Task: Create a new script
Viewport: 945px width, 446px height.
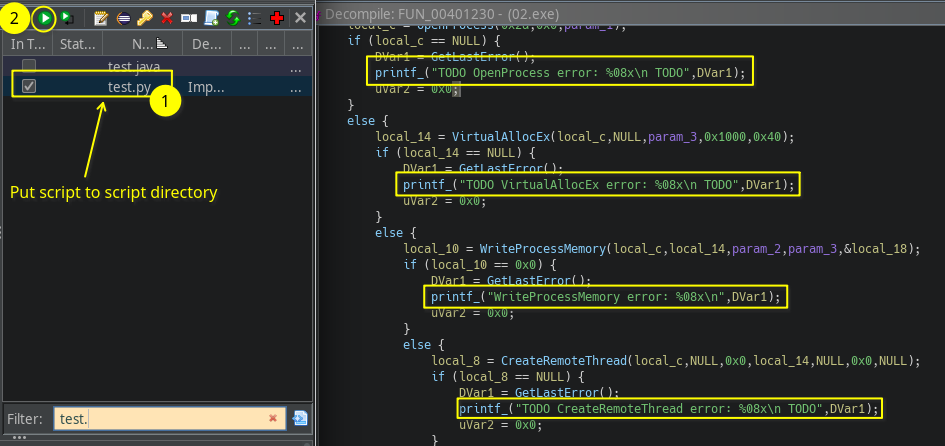Action: point(212,19)
